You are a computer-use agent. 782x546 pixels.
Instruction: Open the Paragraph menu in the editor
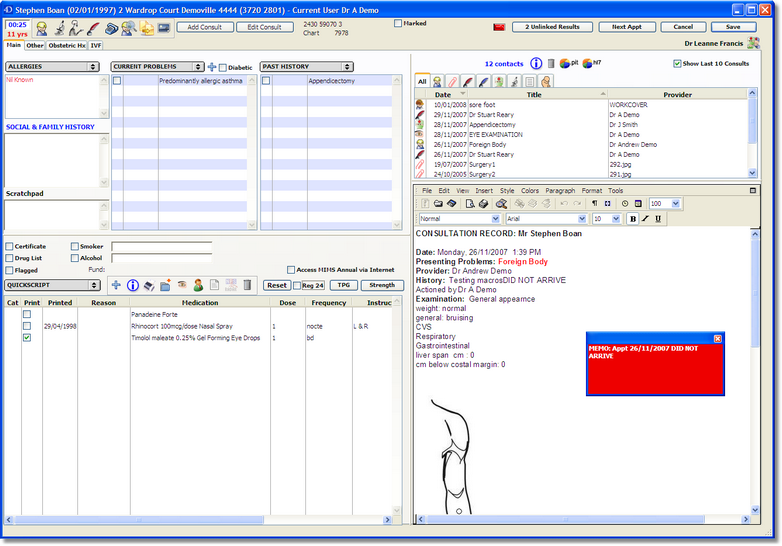point(560,190)
